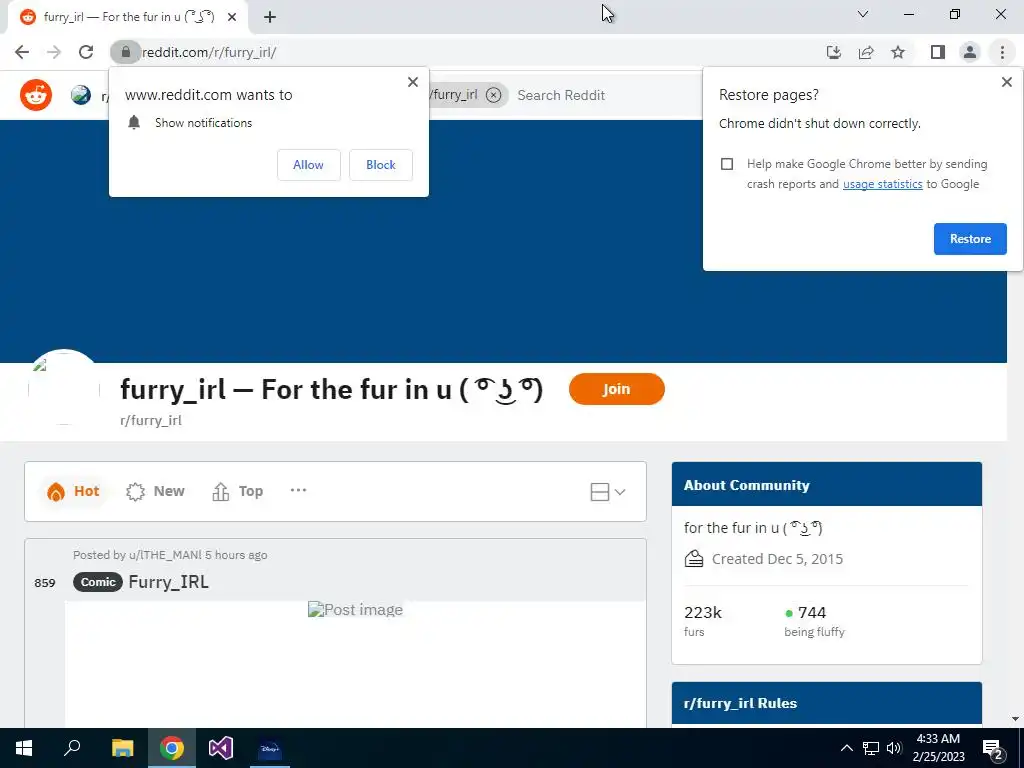
Task: Open File Explorer from taskbar
Action: (x=122, y=748)
